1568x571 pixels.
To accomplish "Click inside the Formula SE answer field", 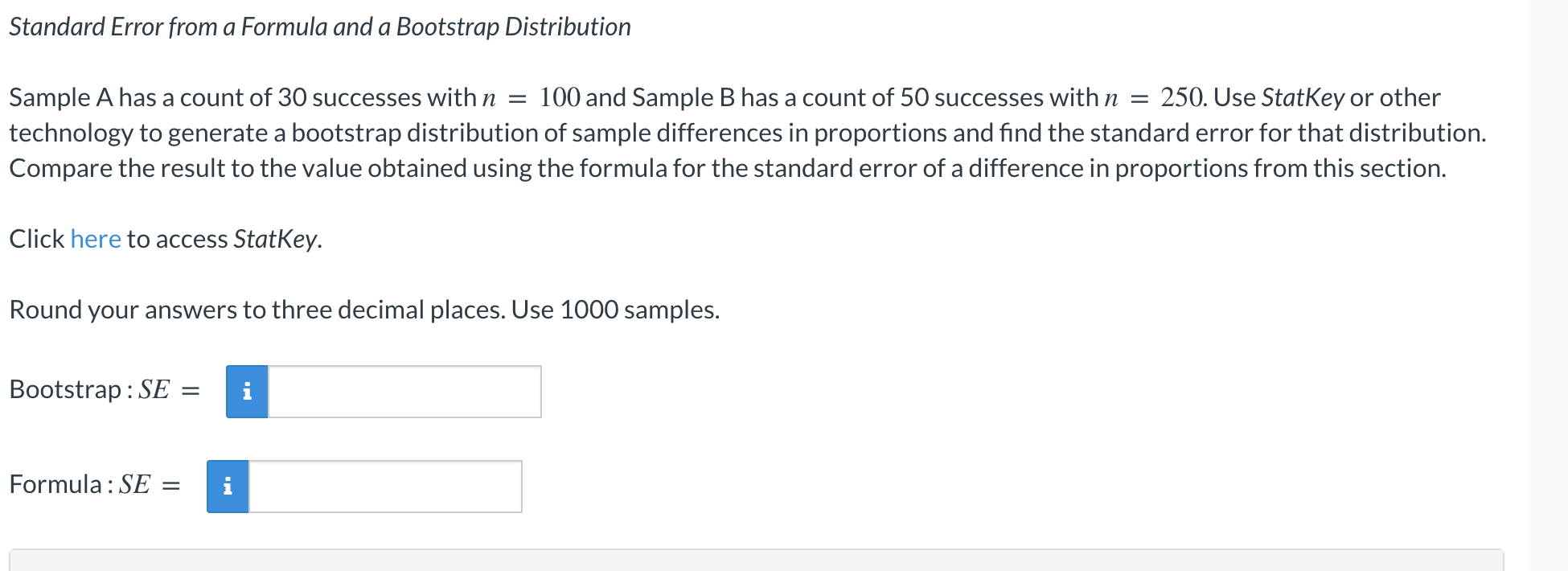I will click(x=386, y=486).
